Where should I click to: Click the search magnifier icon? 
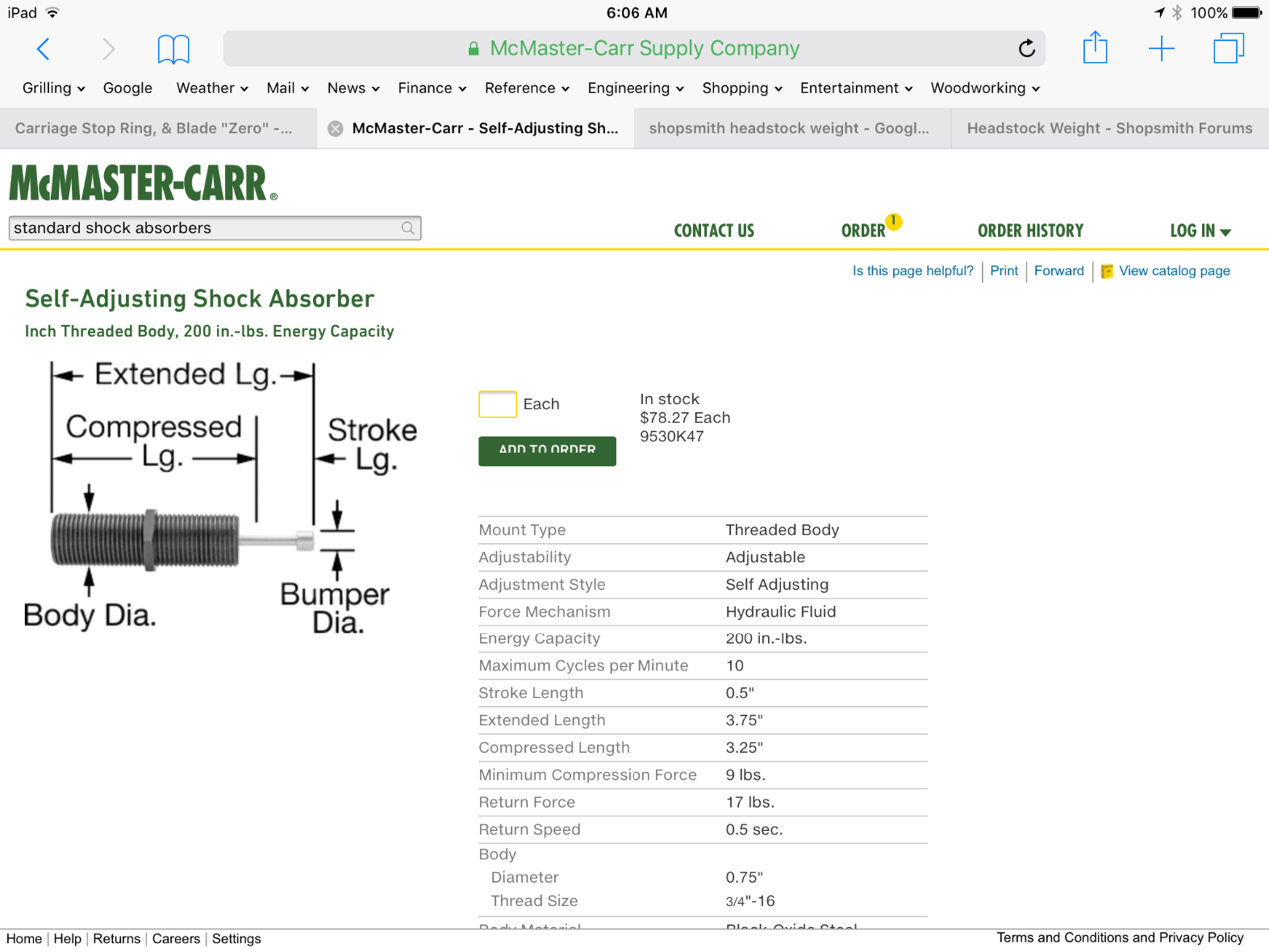pos(408,228)
